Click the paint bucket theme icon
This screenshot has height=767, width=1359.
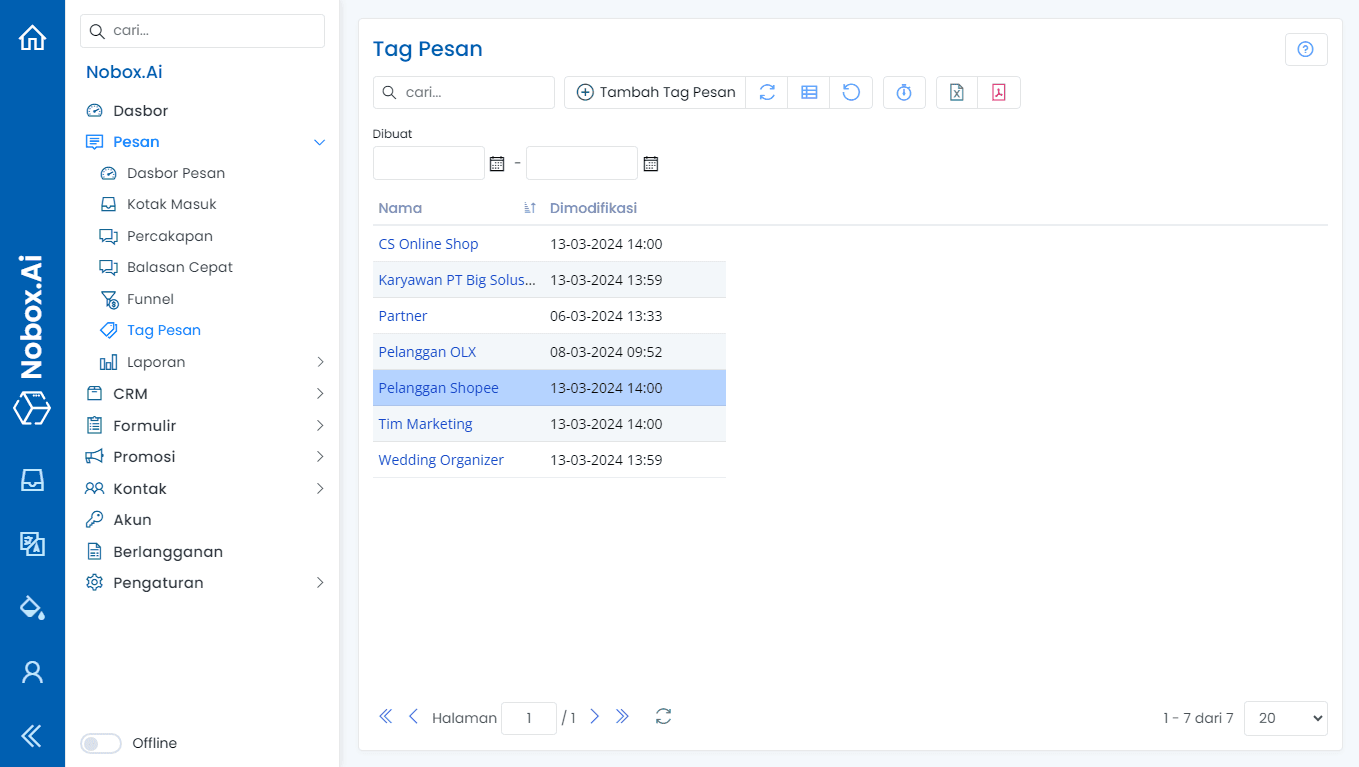click(x=32, y=607)
